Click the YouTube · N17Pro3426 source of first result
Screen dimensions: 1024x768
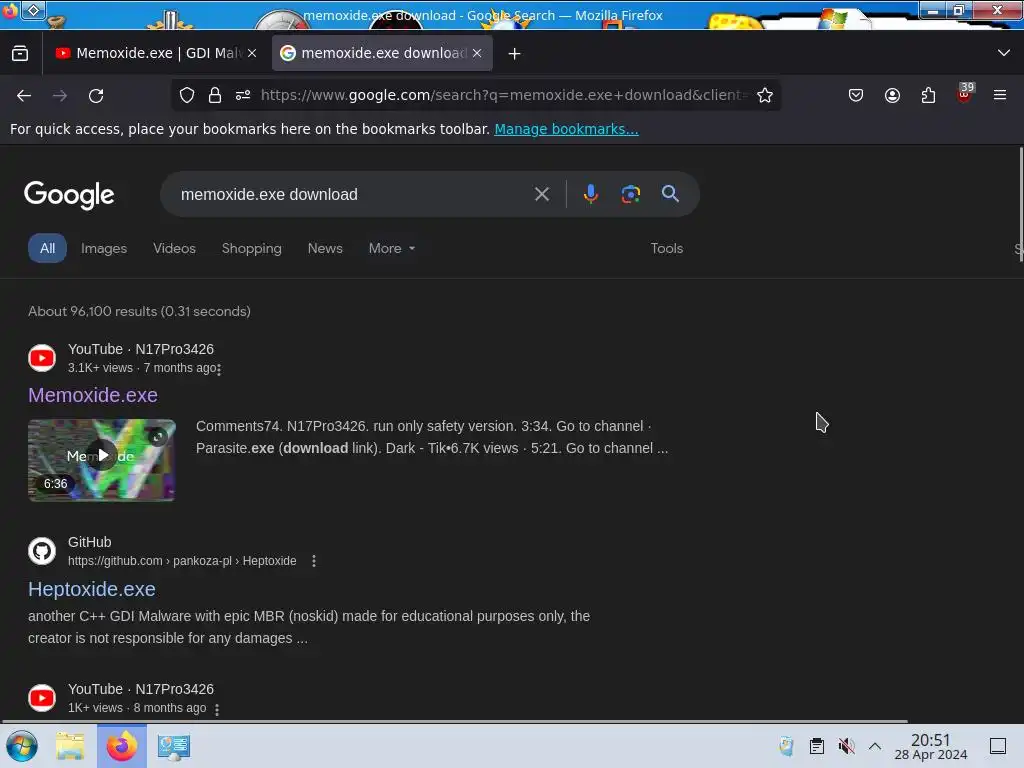coord(141,349)
